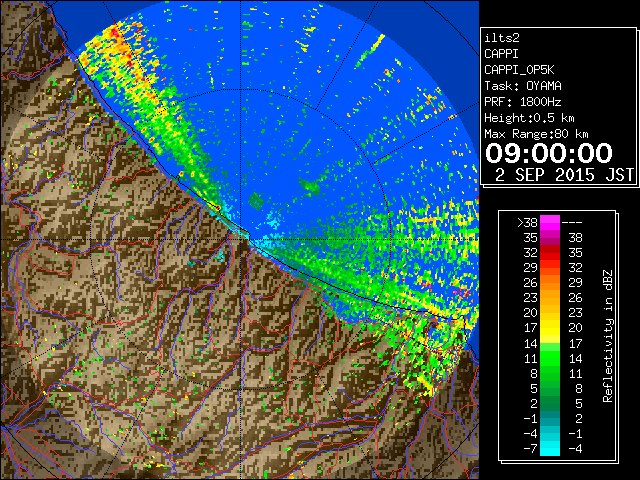The width and height of the screenshot is (640, 480).
Task: Click the PRF: 1800Hz text
Action: click(523, 102)
